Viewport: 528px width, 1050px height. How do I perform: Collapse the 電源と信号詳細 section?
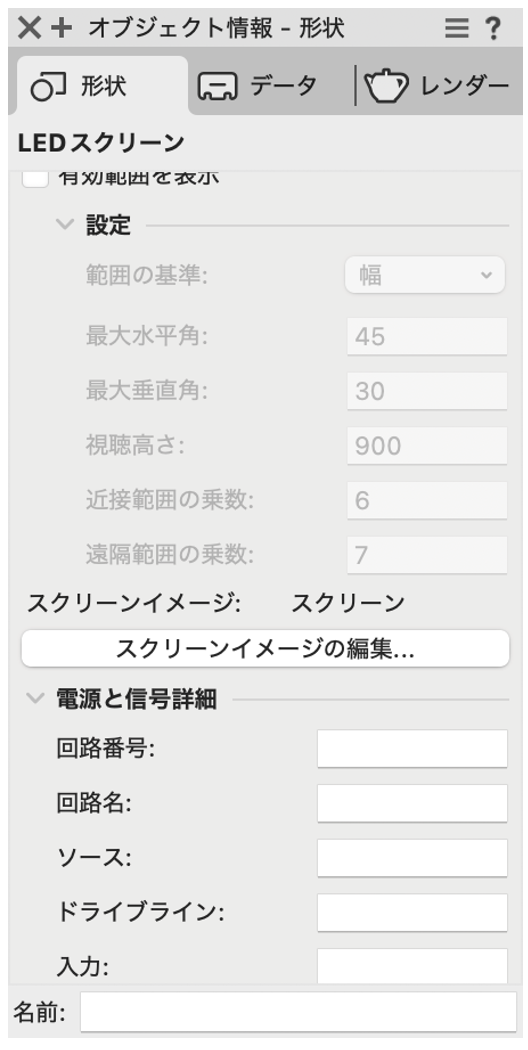pyautogui.click(x=35, y=700)
